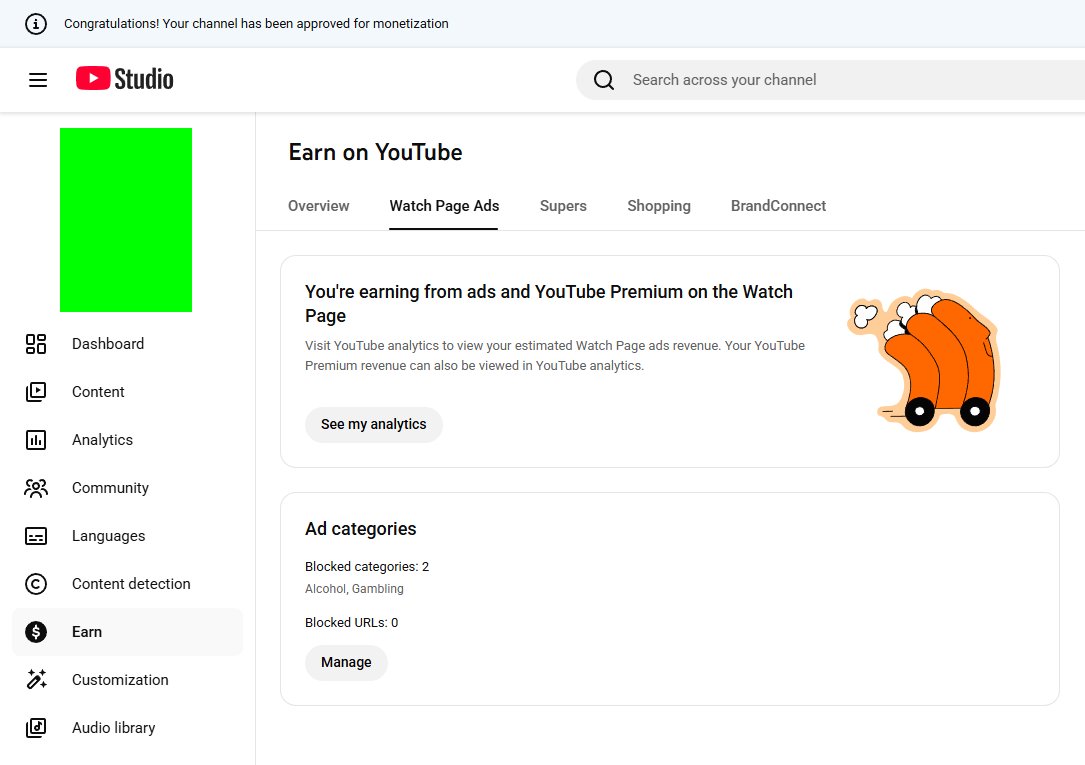Click the earning from ads heading
1085x765 pixels.
tap(549, 304)
